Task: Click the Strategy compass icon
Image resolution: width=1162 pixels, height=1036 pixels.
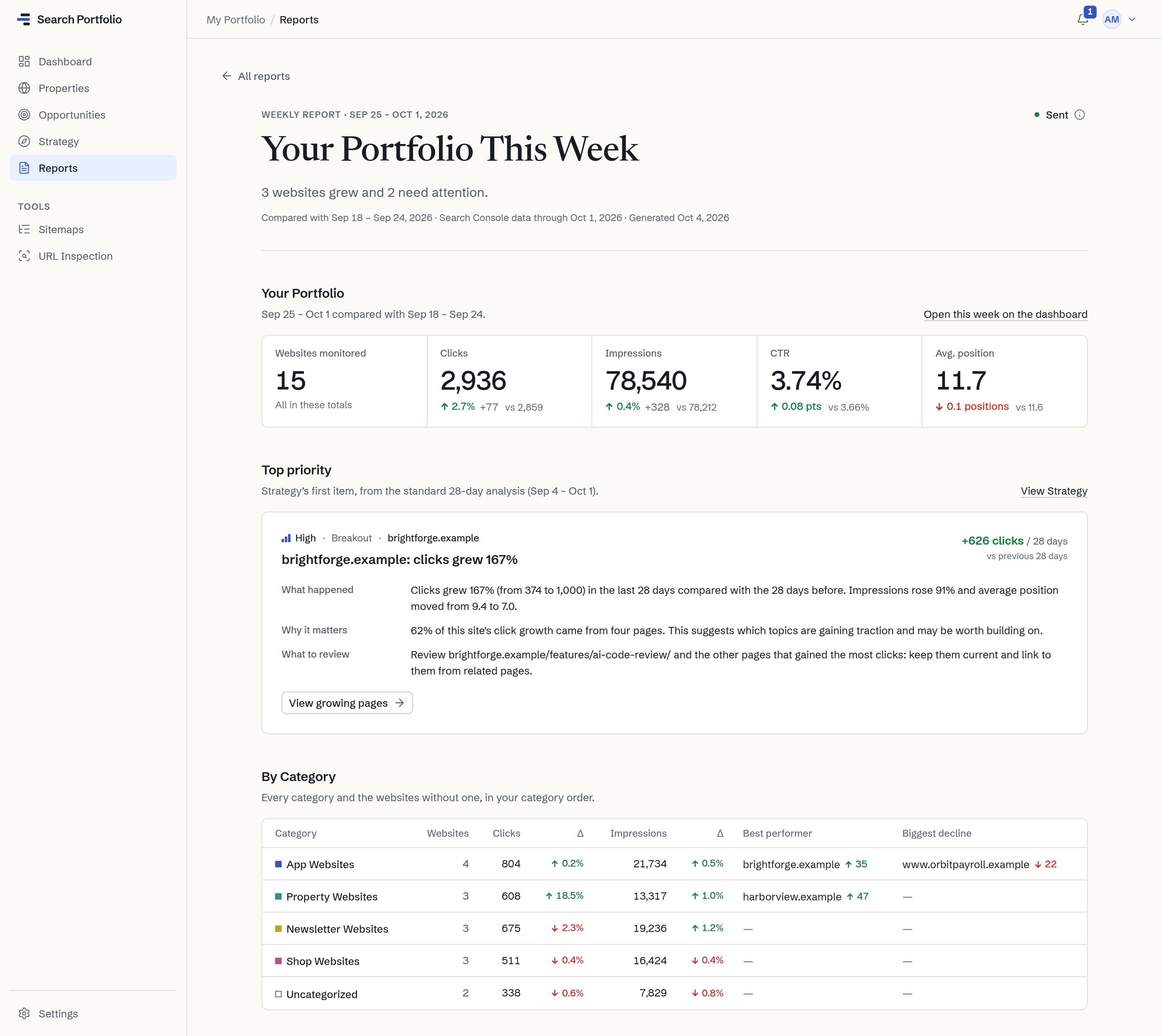Action: (24, 142)
